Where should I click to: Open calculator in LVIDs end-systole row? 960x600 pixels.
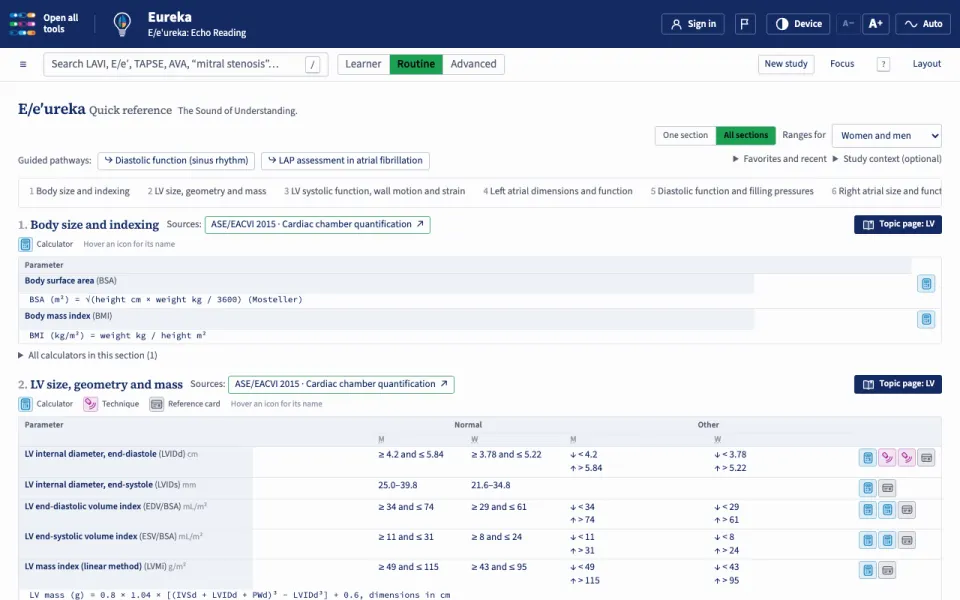[868, 488]
